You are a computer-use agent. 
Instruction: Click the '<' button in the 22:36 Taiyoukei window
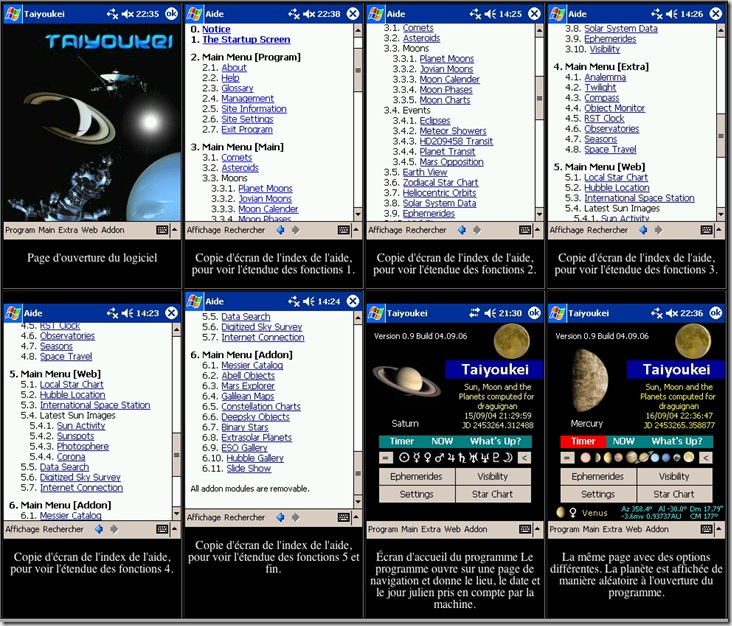tap(706, 458)
